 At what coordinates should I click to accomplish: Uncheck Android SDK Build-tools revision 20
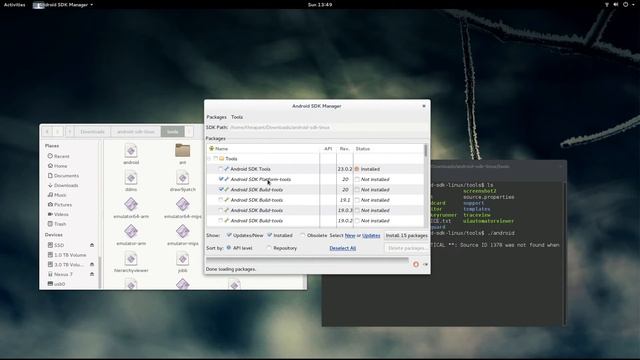tap(220, 189)
